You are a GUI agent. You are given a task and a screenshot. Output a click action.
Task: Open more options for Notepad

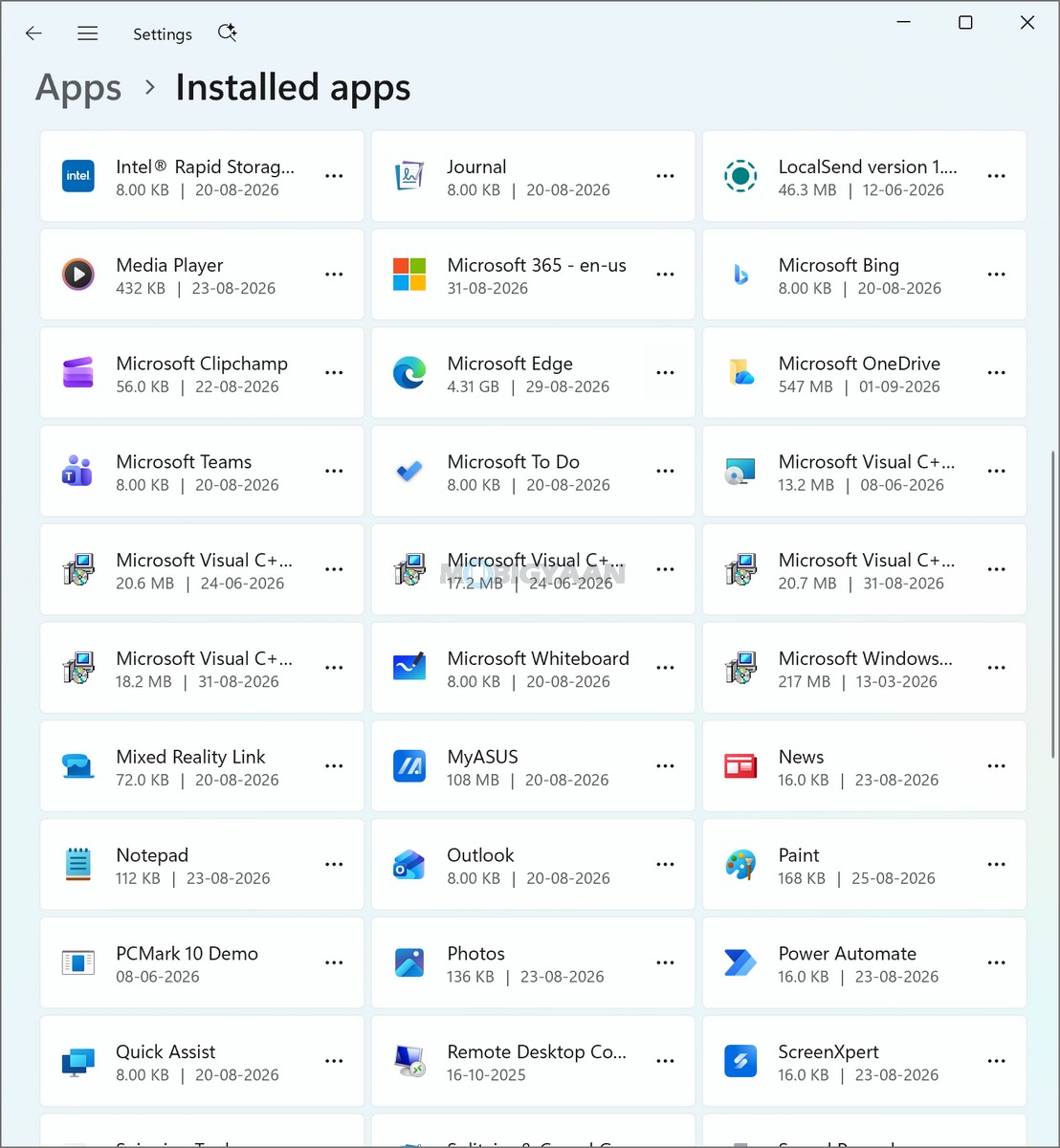point(334,865)
